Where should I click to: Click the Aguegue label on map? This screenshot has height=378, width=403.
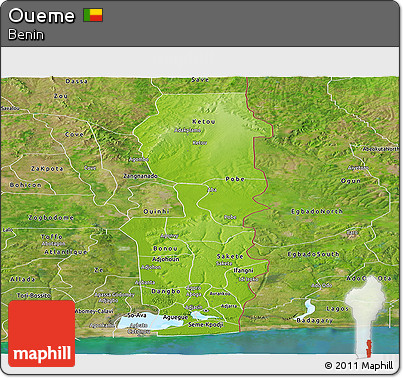[175, 317]
